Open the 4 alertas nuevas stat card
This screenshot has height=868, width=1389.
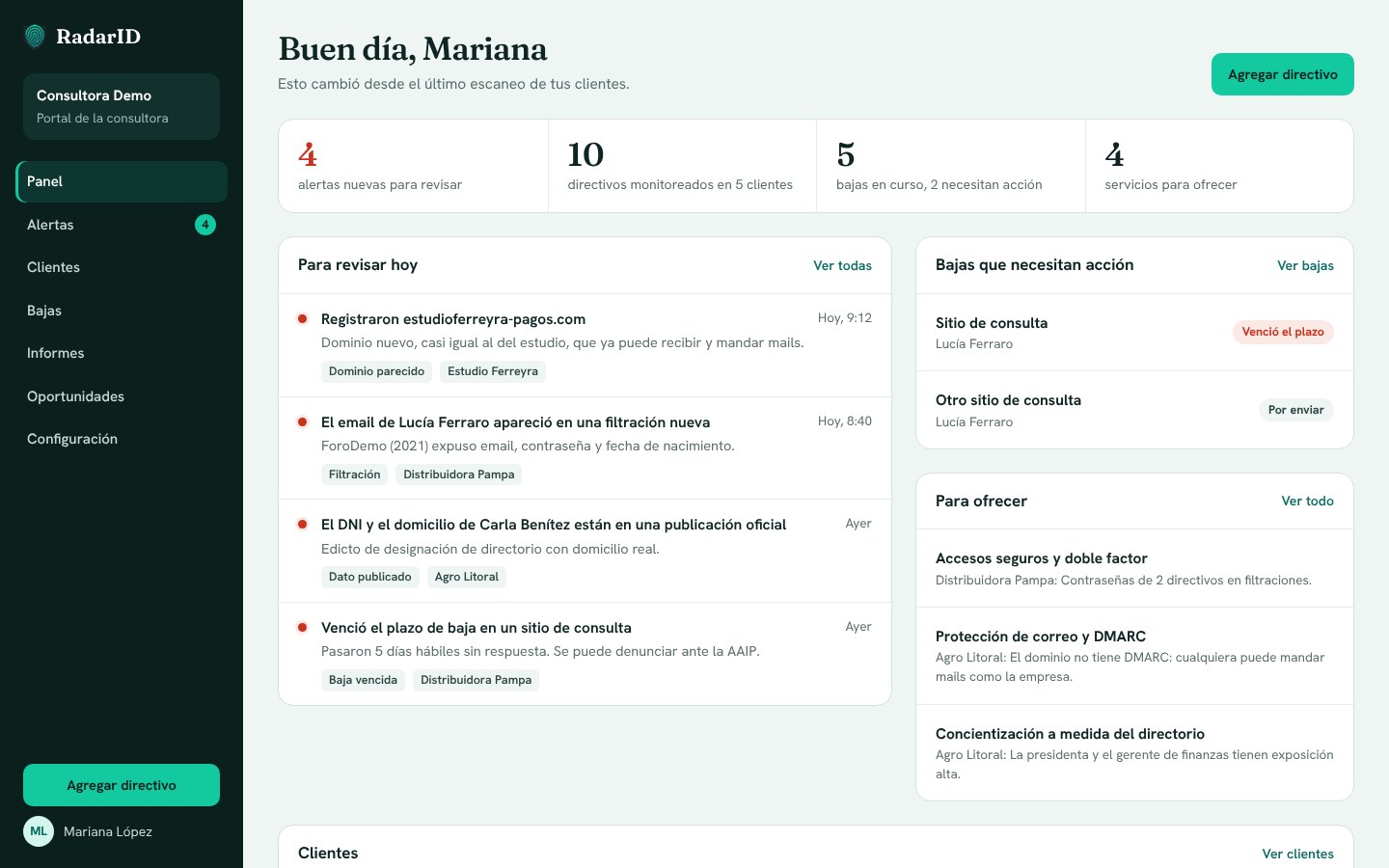tap(414, 166)
